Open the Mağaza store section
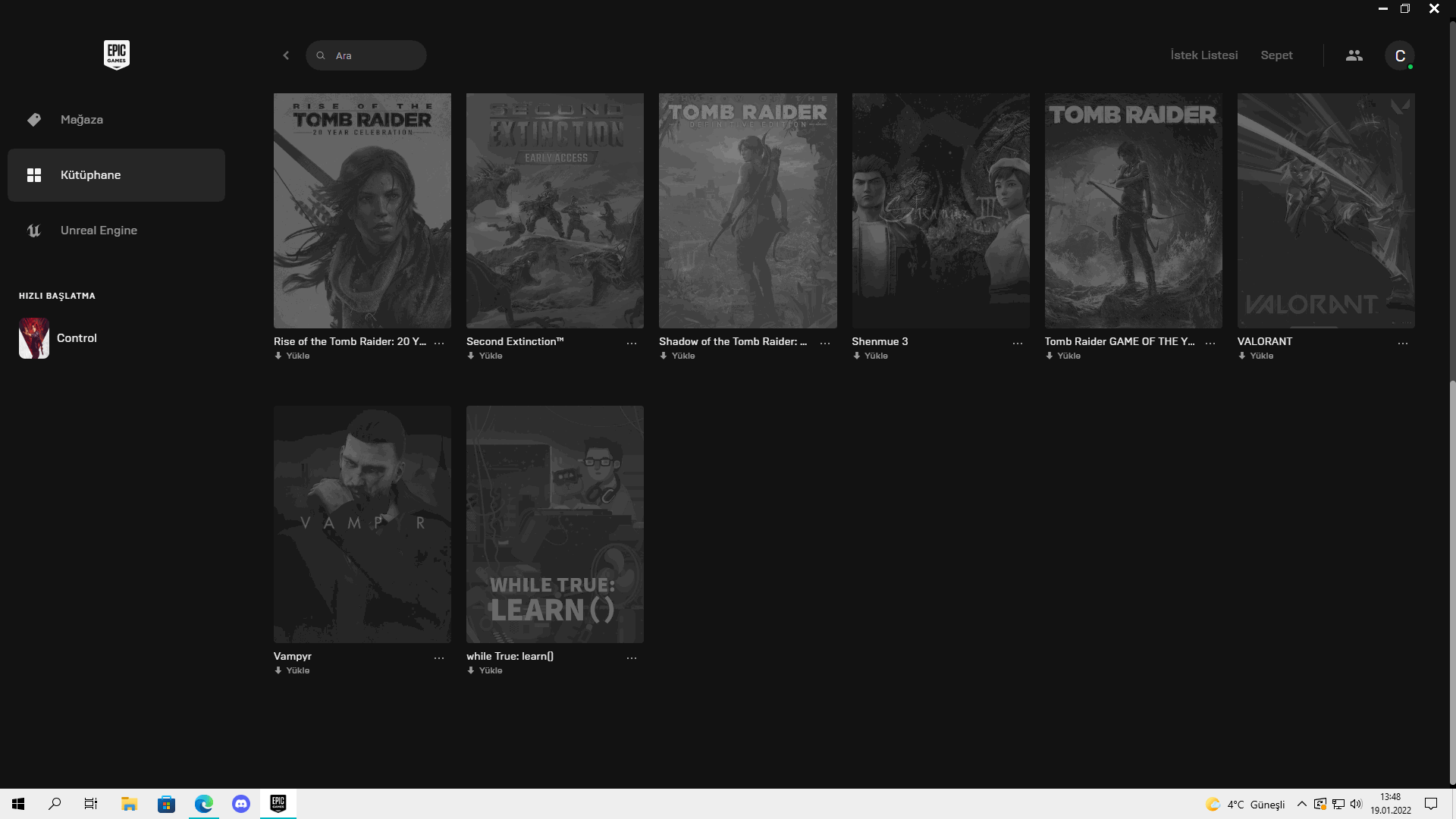 (x=116, y=120)
